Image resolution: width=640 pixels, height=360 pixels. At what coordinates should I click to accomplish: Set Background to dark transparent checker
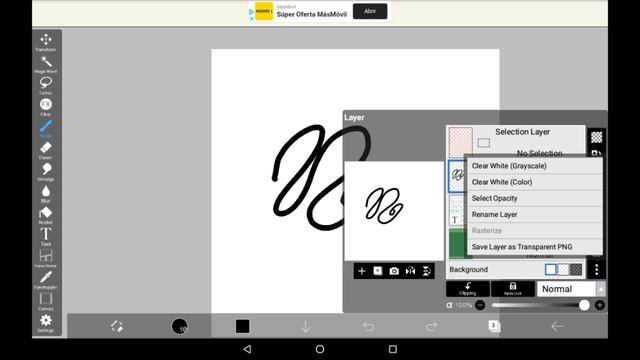tap(576, 269)
